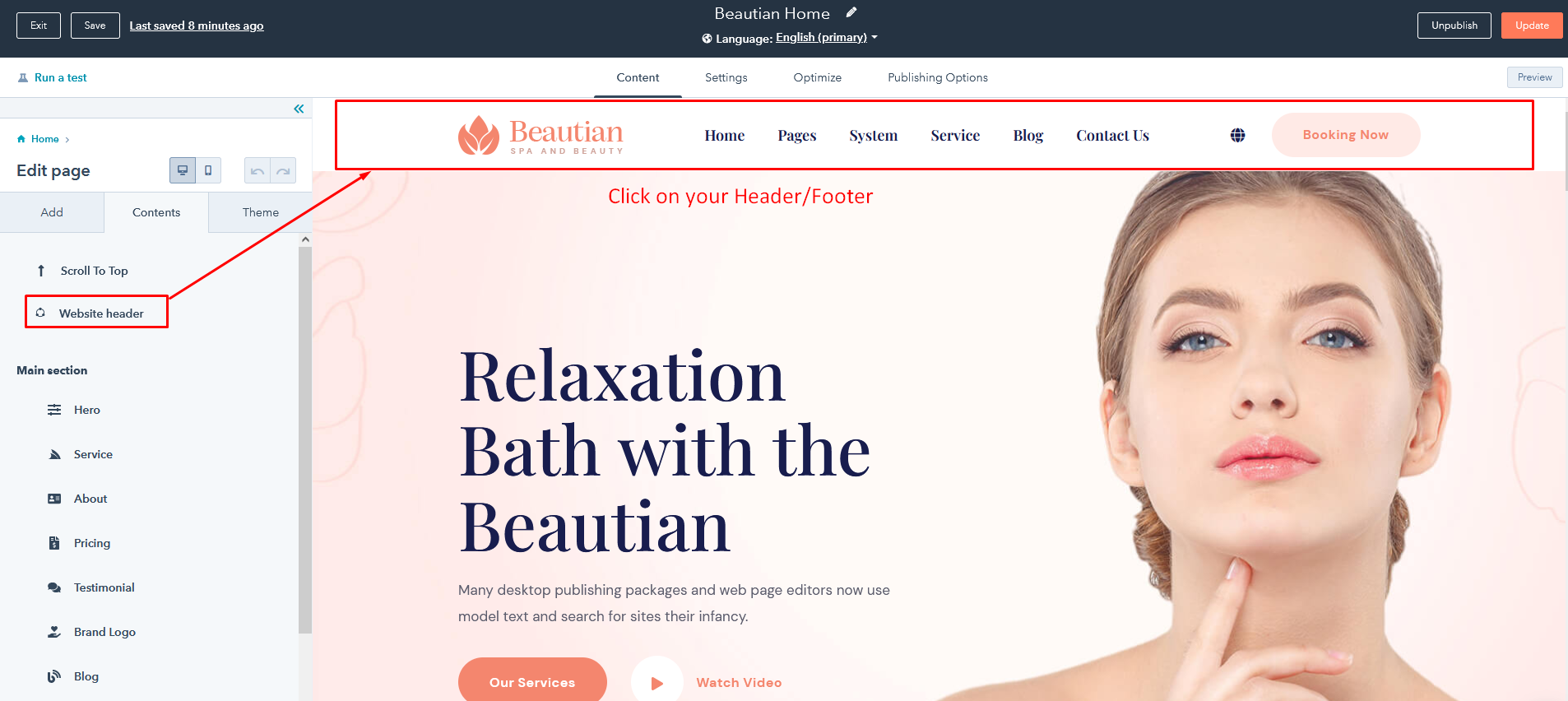The width and height of the screenshot is (1568, 701).
Task: Click the undo arrow icon
Action: tap(257, 170)
